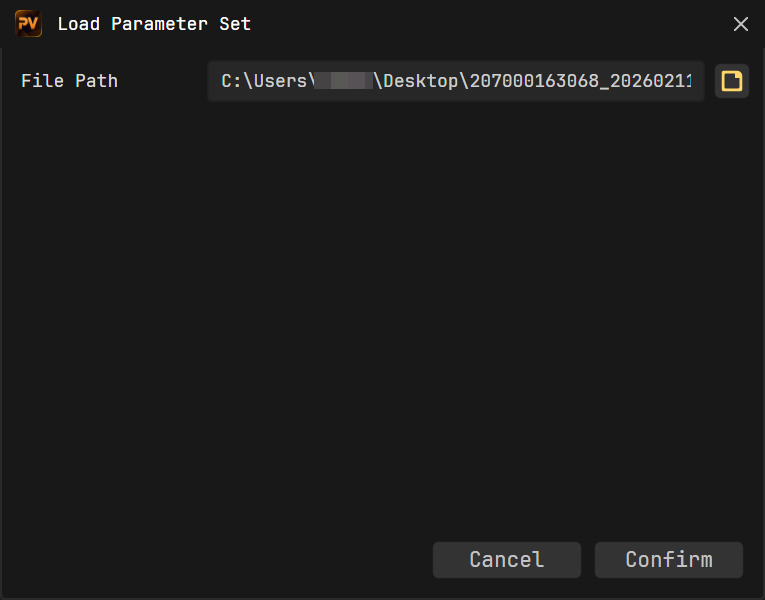Click the File Path label

[69, 81]
